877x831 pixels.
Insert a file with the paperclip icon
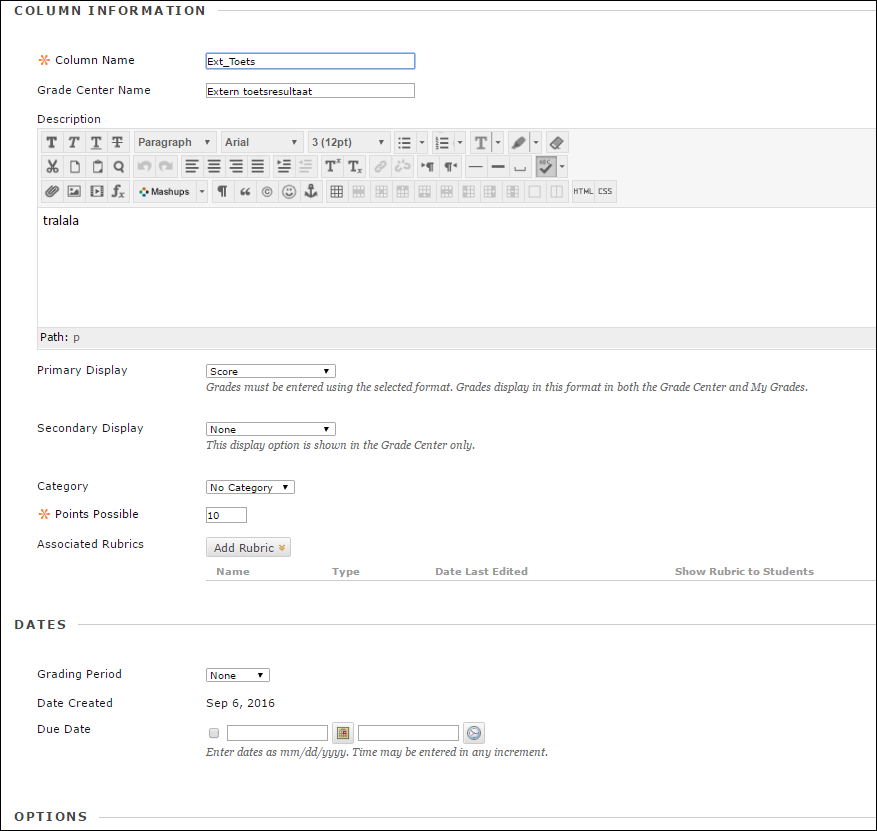[x=52, y=192]
